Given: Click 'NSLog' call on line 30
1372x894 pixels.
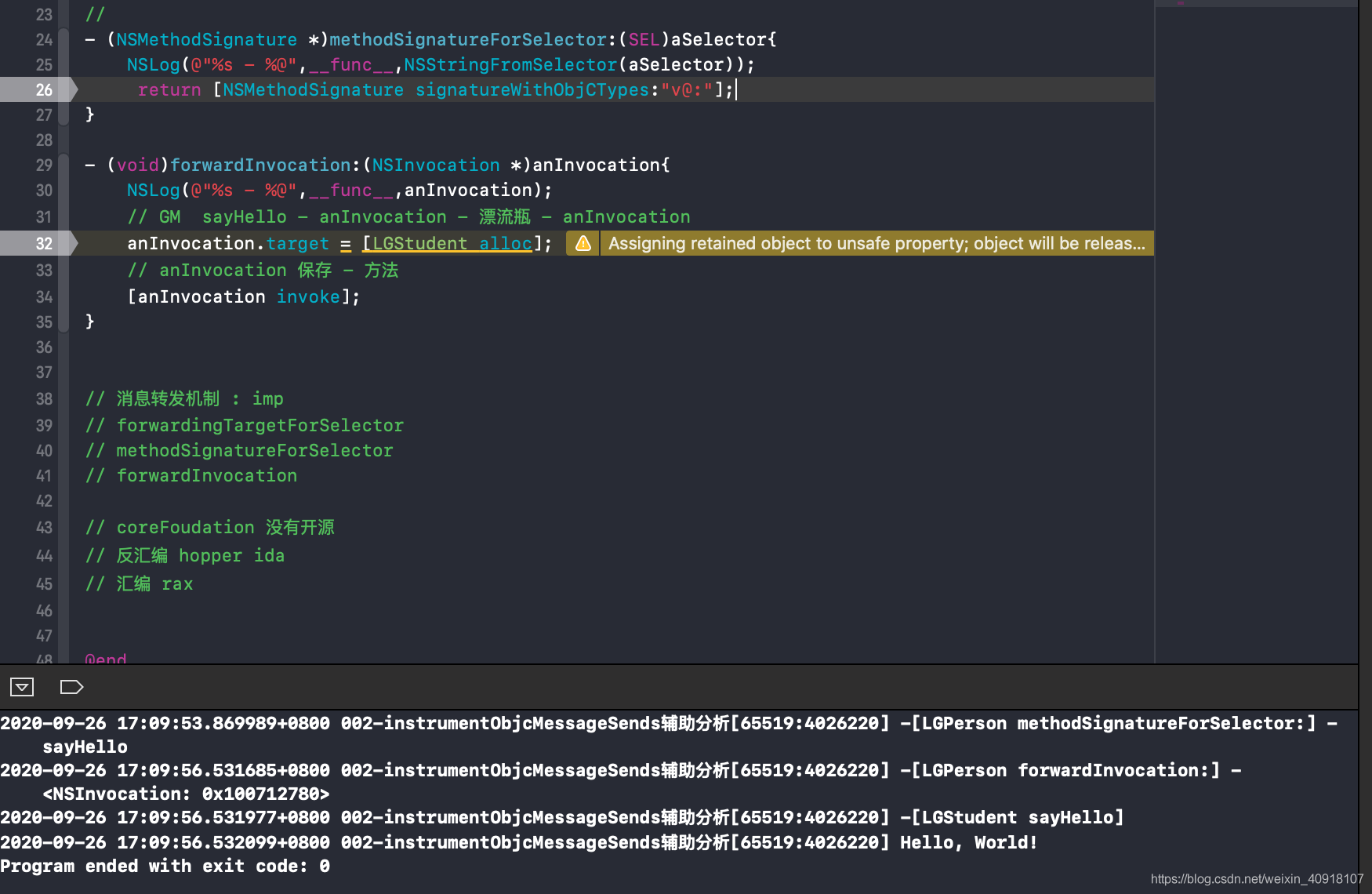Looking at the screenshot, I should coord(154,190).
